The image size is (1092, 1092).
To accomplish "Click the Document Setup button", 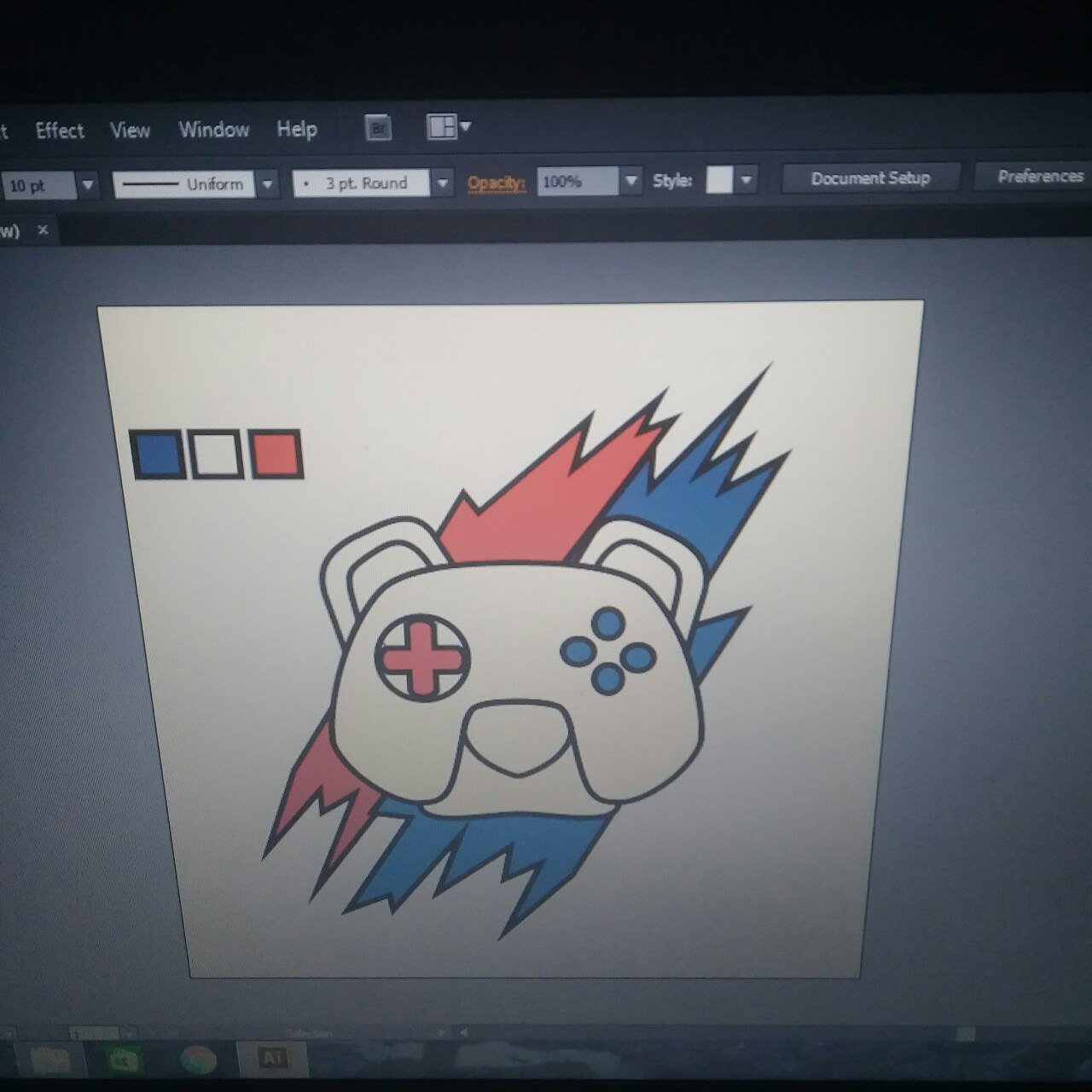I will coord(870,178).
